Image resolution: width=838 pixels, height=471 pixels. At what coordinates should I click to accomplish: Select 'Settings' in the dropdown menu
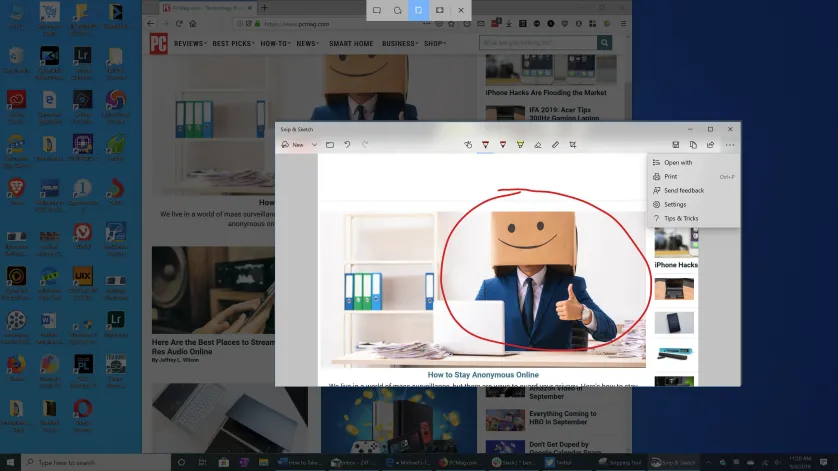point(675,204)
